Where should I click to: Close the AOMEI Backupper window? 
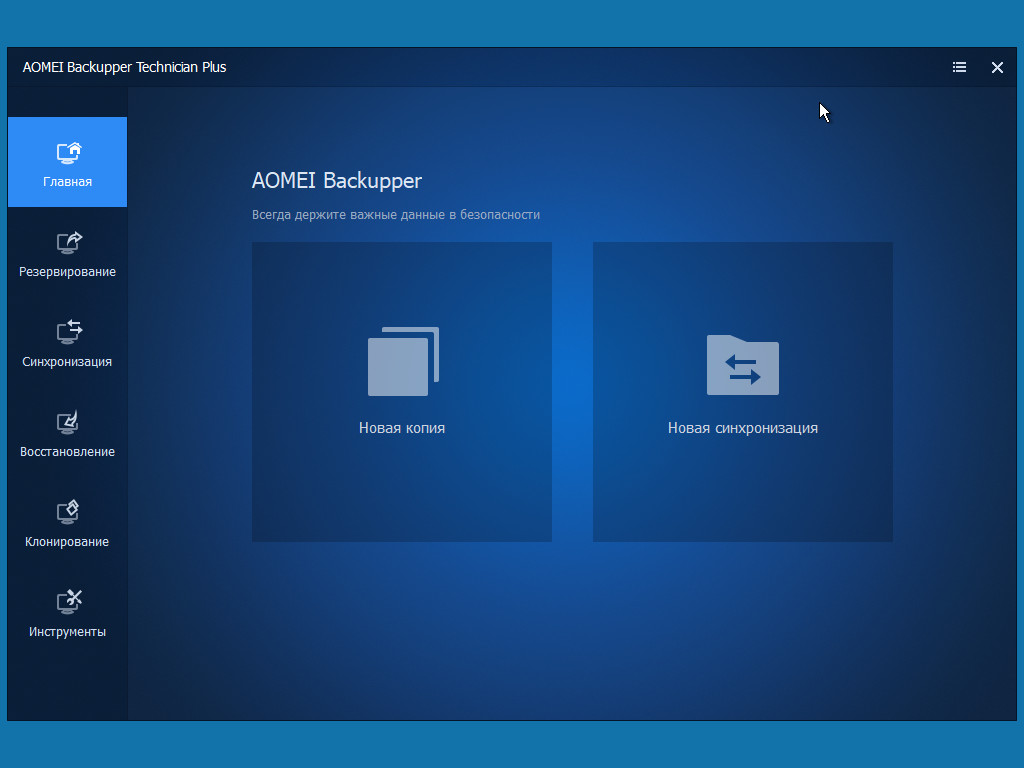[x=997, y=67]
